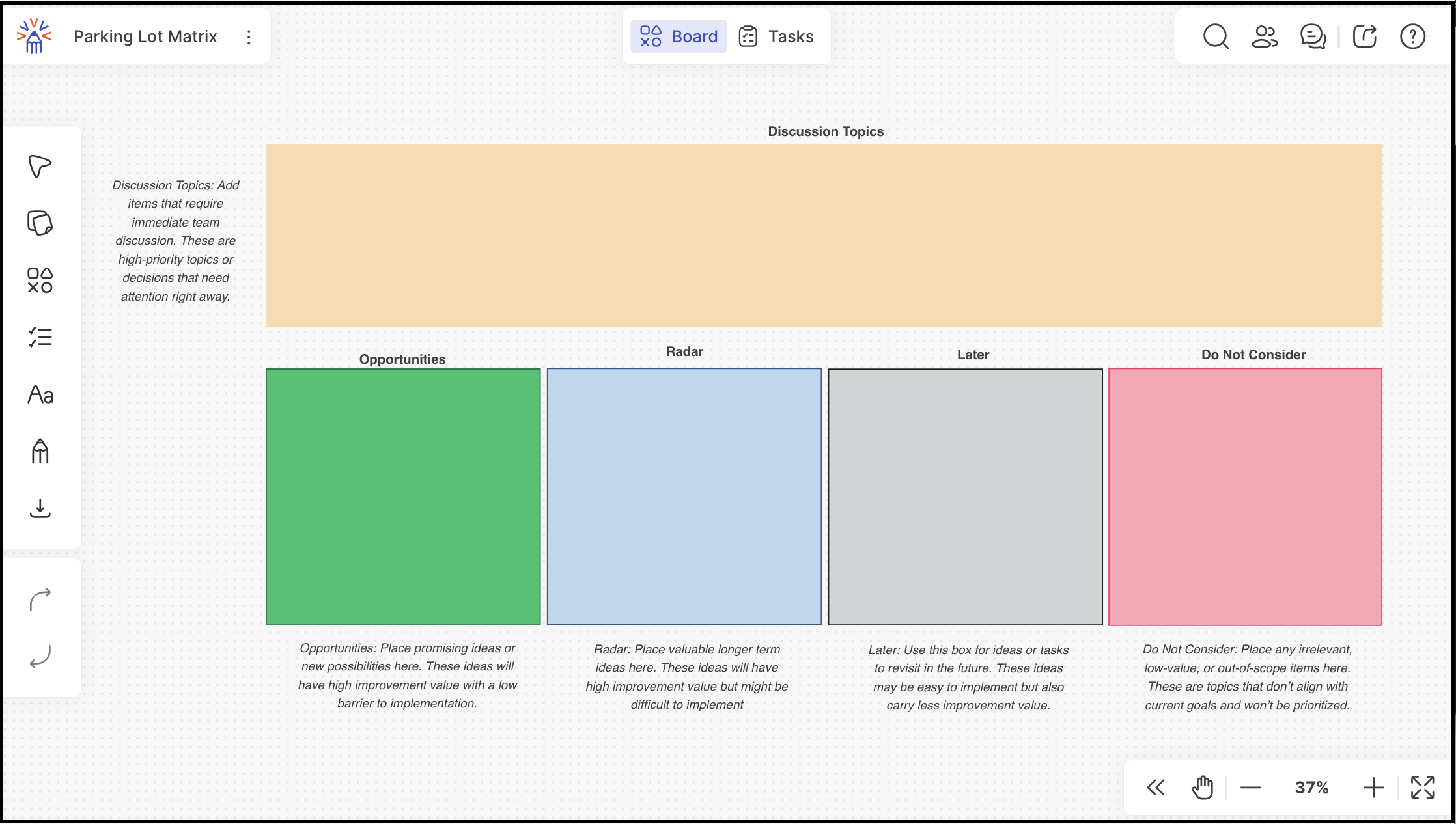Click the import download icon

click(x=40, y=508)
